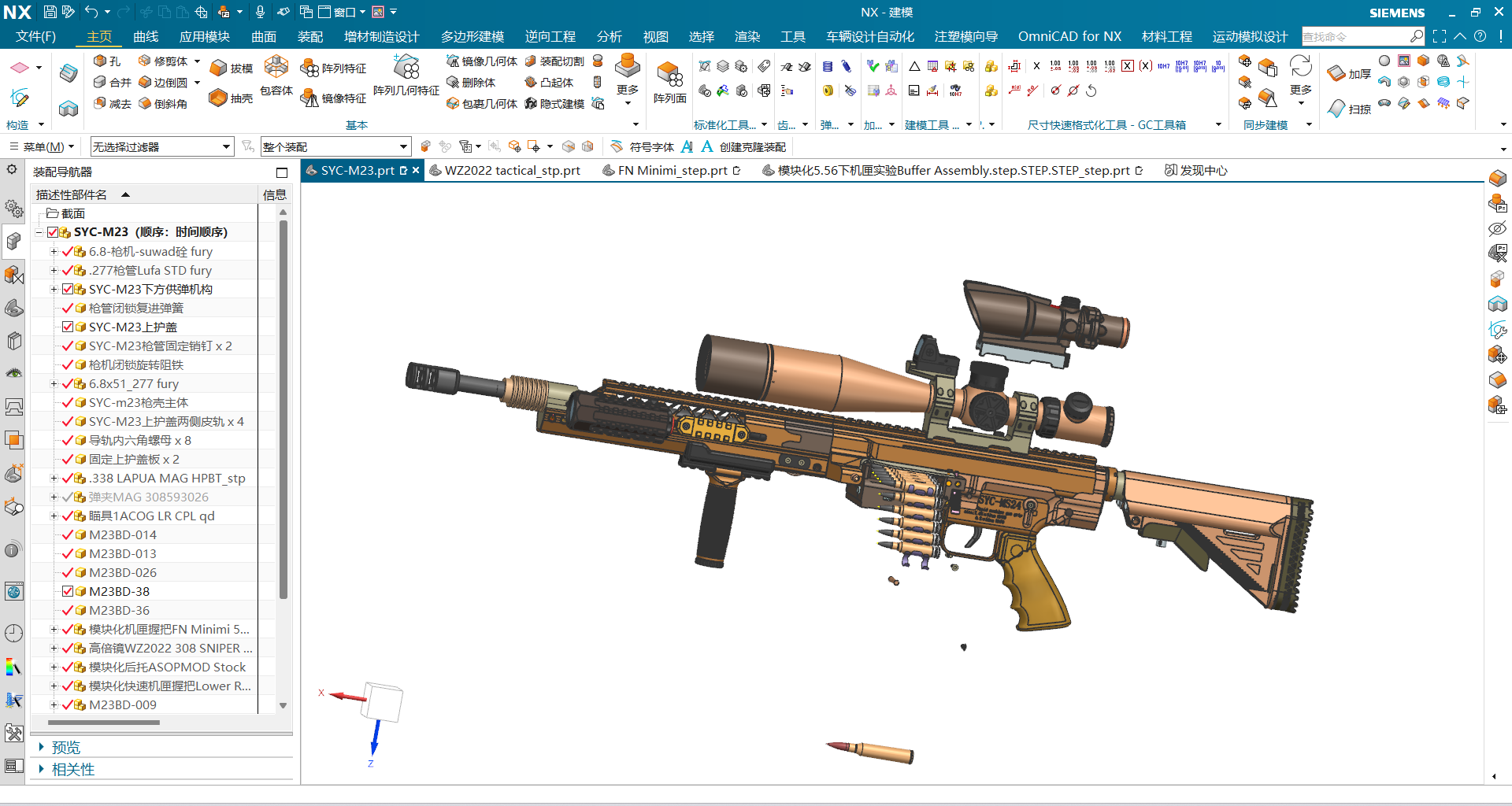Open the 拔模 draft tool
Screen dimensions: 1512x806
(232, 68)
